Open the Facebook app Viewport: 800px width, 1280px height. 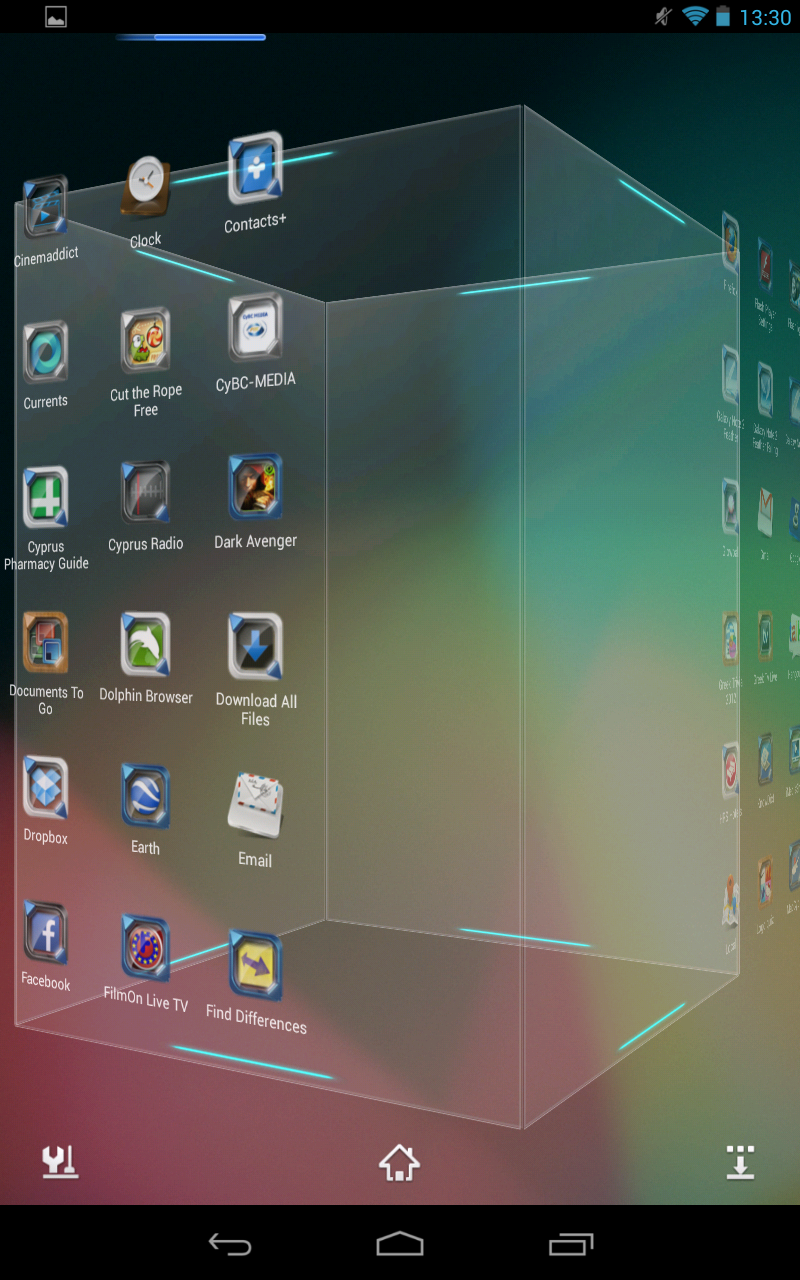(46, 934)
